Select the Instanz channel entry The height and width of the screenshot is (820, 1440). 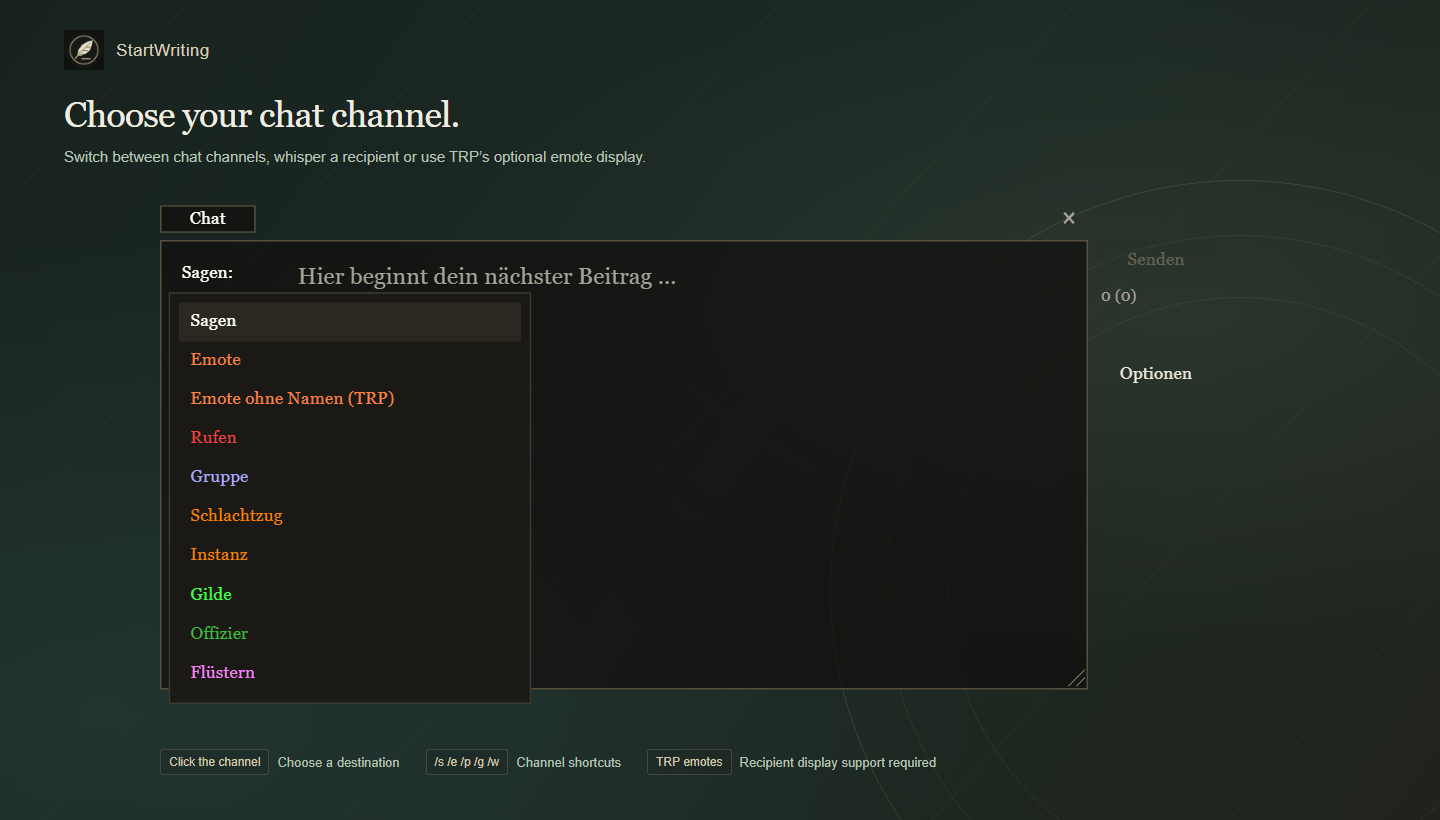click(350, 555)
